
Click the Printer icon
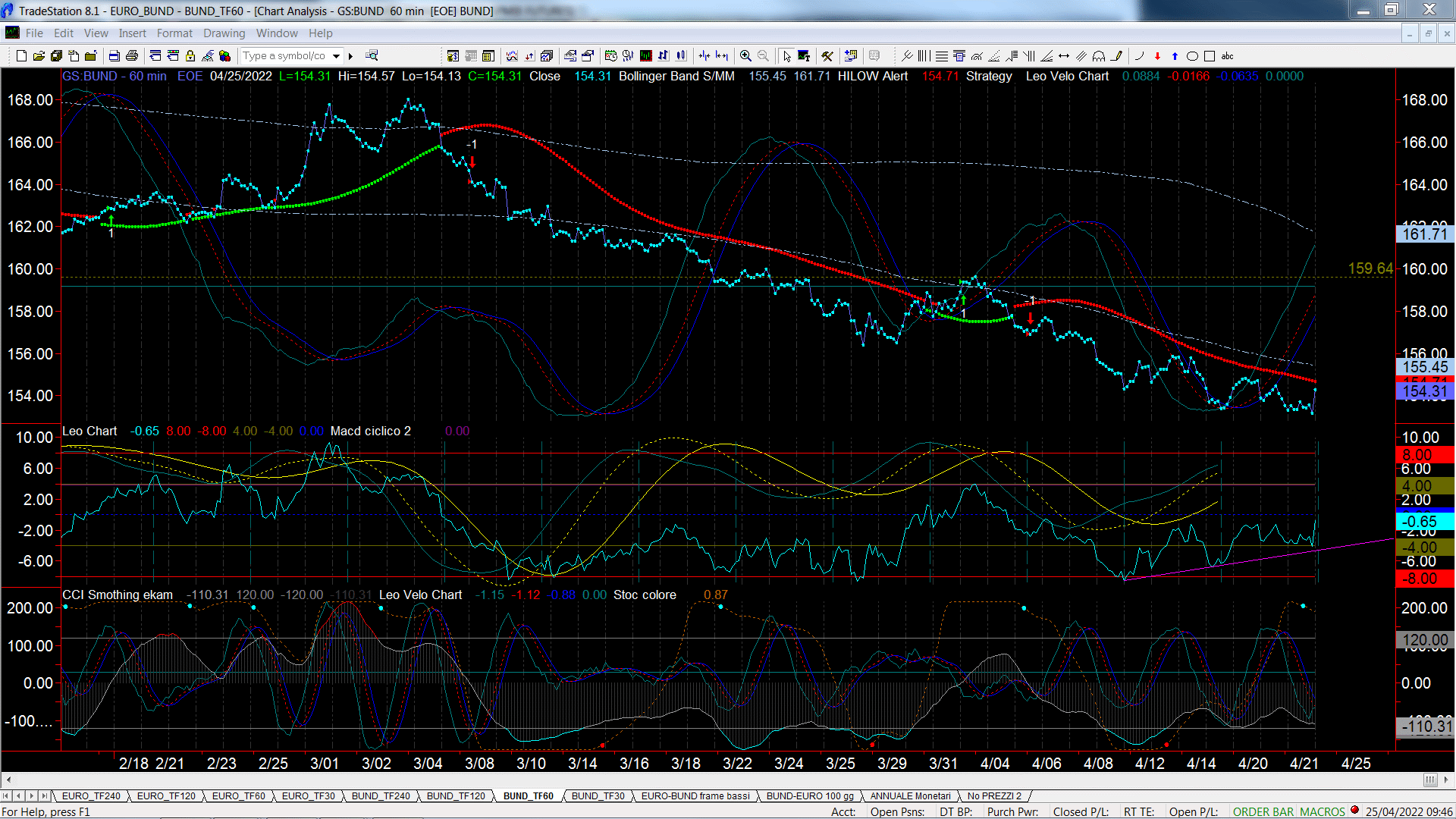[131, 56]
